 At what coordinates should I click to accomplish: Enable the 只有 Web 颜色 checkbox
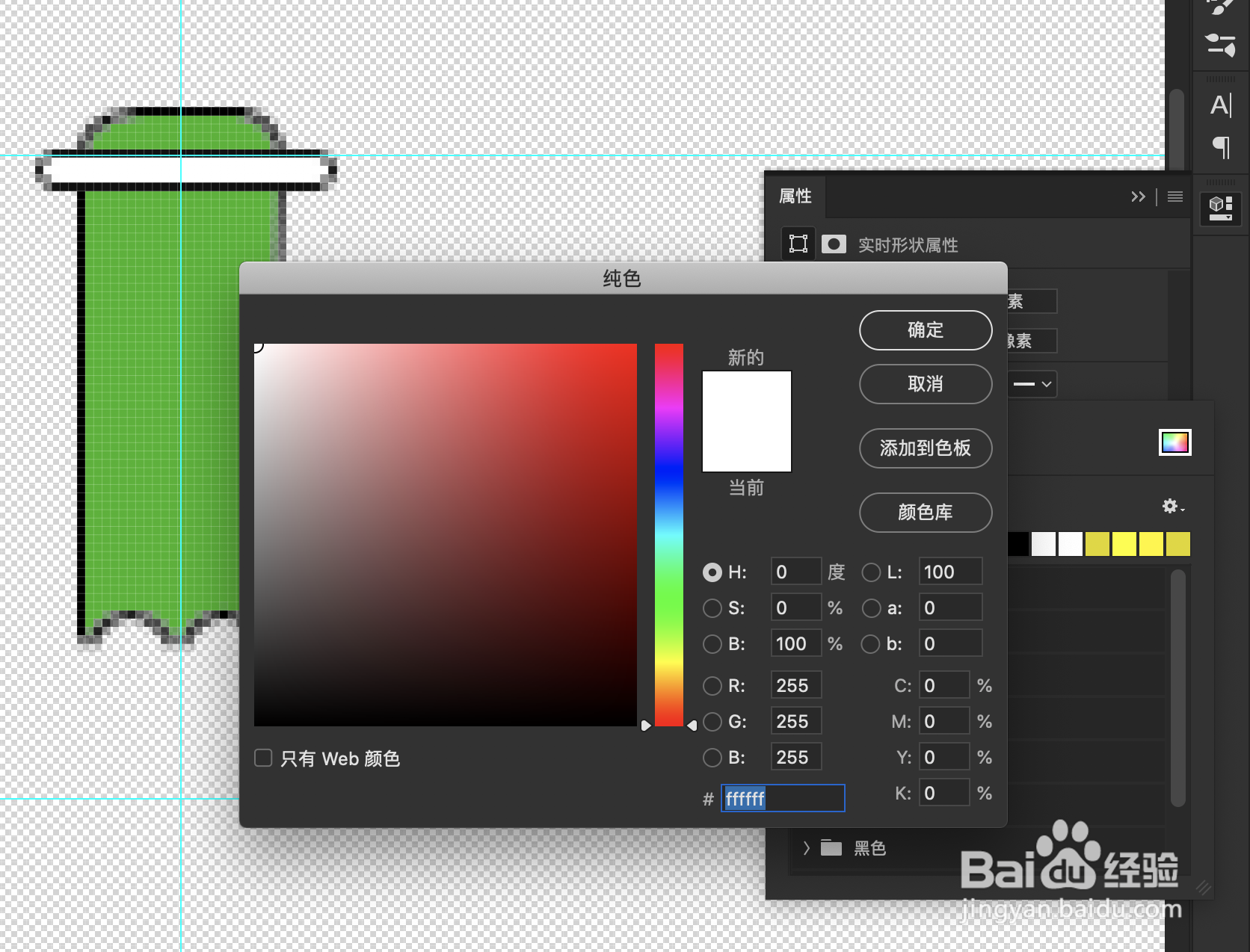tap(263, 758)
